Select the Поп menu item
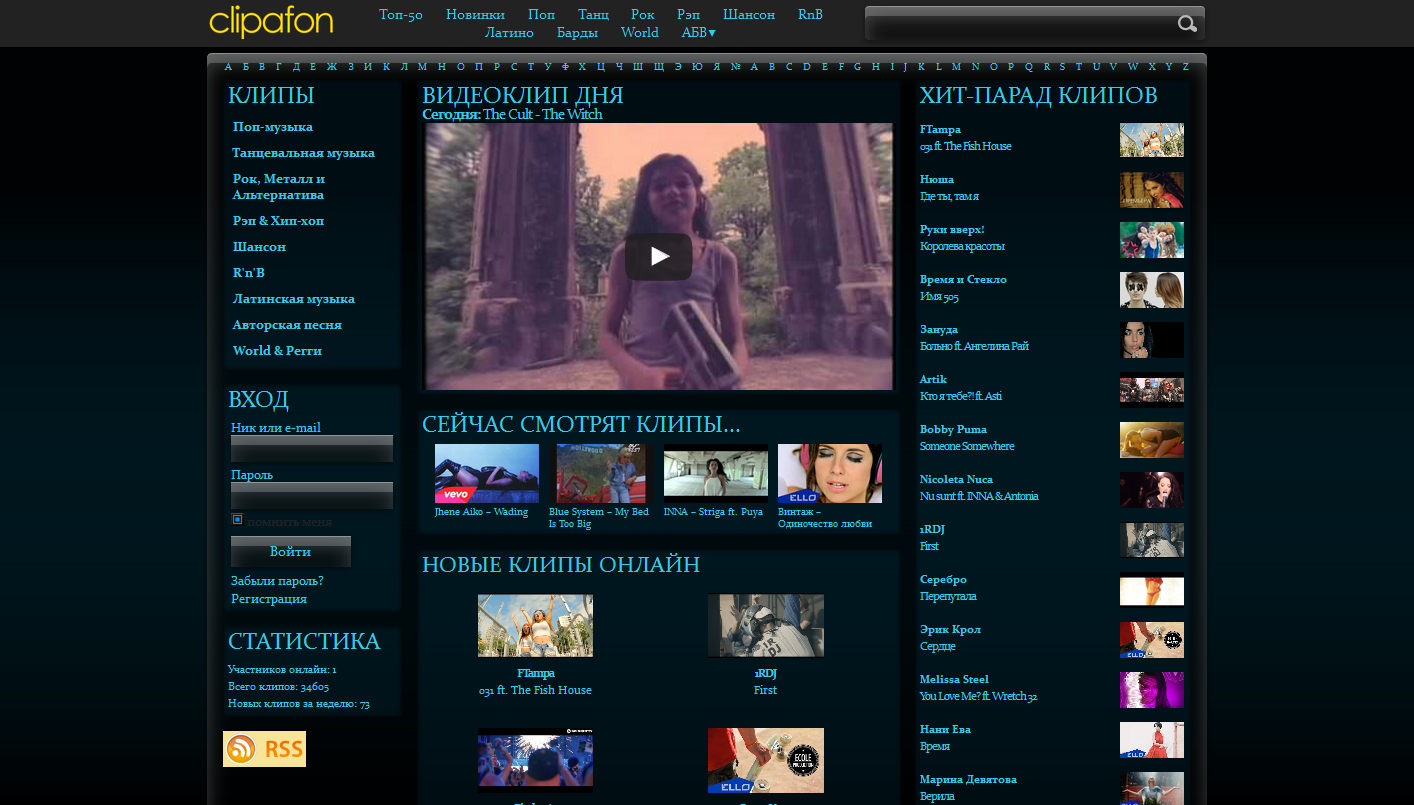 pyautogui.click(x=541, y=14)
